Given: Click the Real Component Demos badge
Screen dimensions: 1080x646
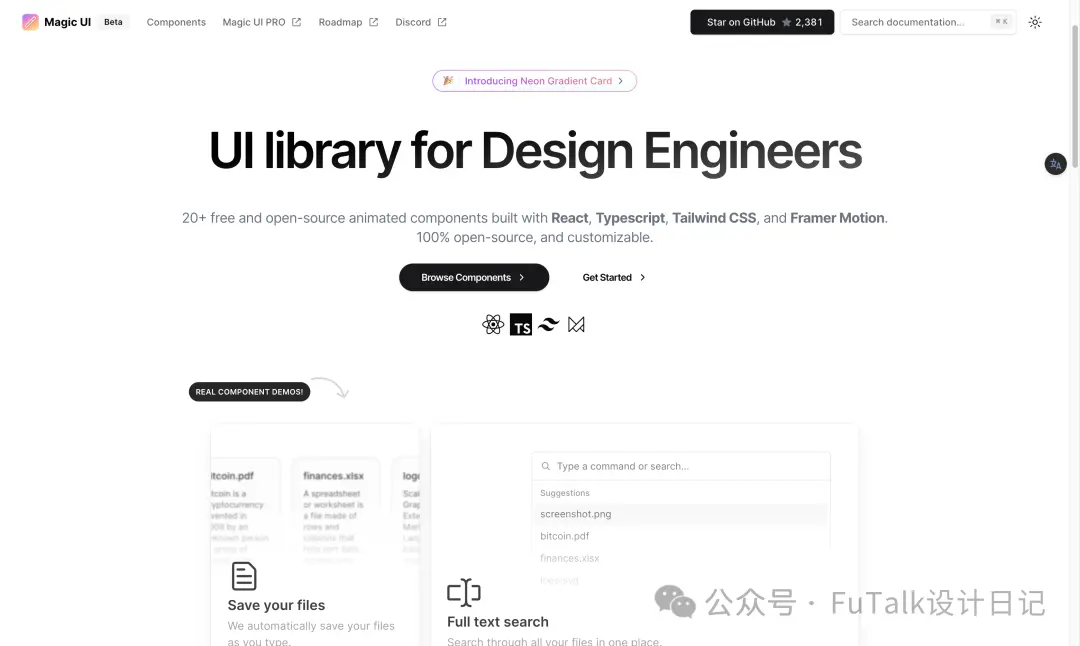Looking at the screenshot, I should 249,392.
